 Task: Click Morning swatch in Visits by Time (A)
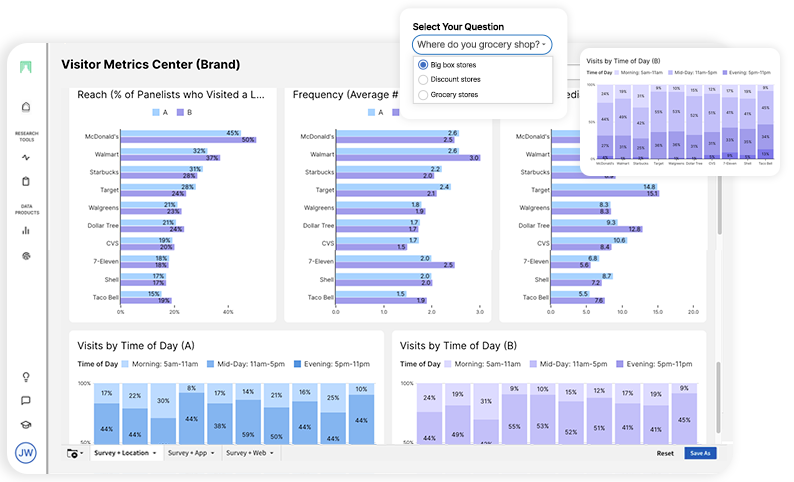[125, 364]
